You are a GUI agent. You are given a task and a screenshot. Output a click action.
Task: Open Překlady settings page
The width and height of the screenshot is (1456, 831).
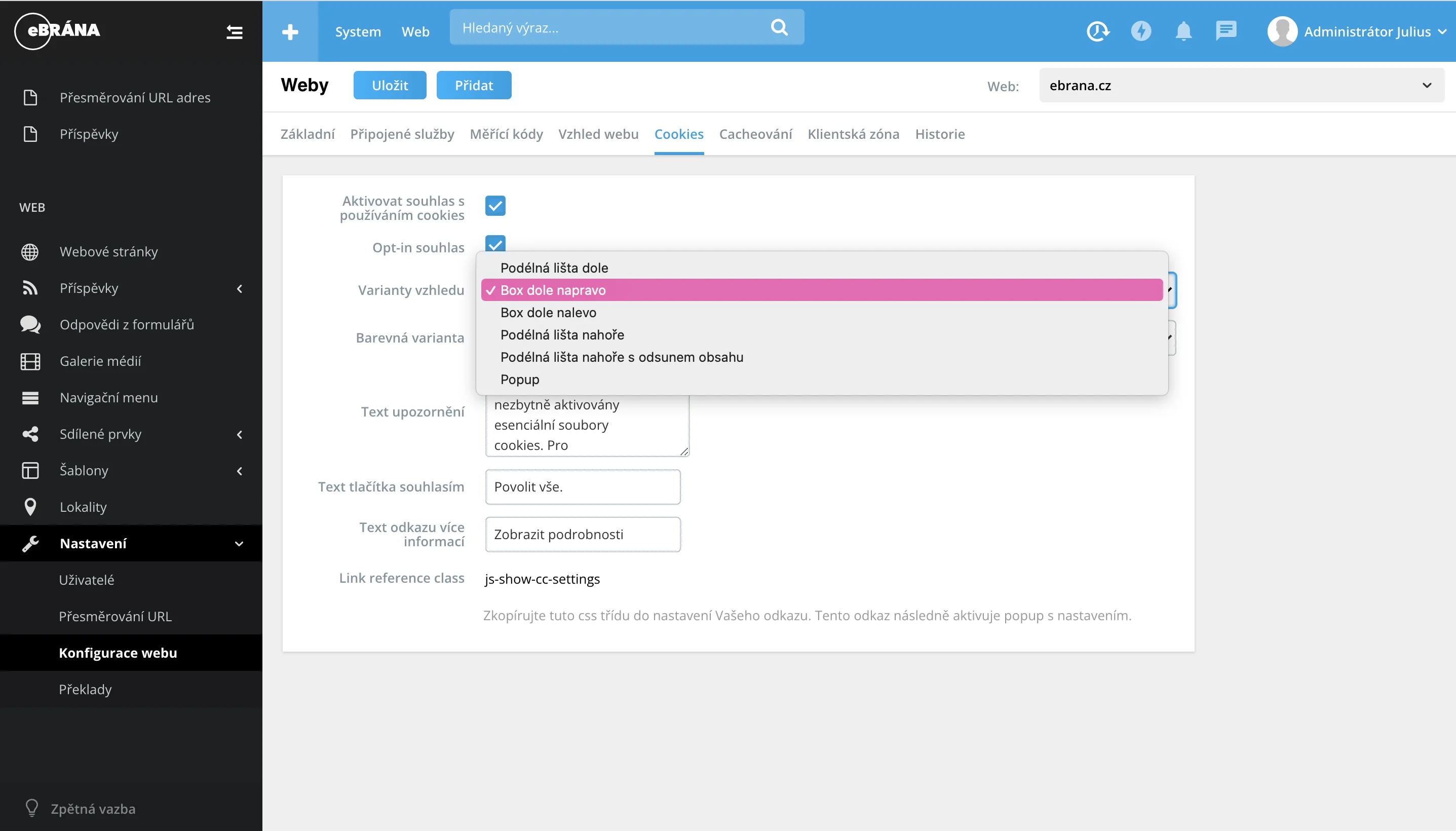86,690
